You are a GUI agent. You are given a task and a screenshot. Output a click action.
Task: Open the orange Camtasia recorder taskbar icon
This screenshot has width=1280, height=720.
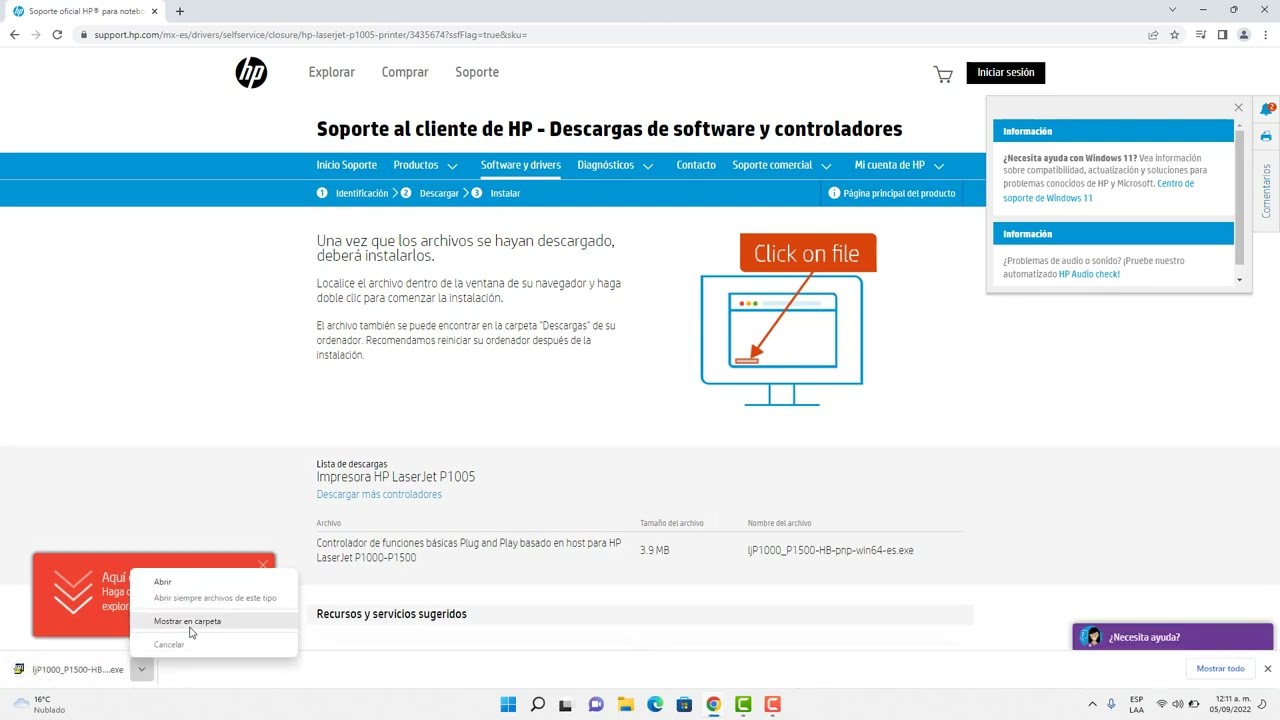(772, 704)
